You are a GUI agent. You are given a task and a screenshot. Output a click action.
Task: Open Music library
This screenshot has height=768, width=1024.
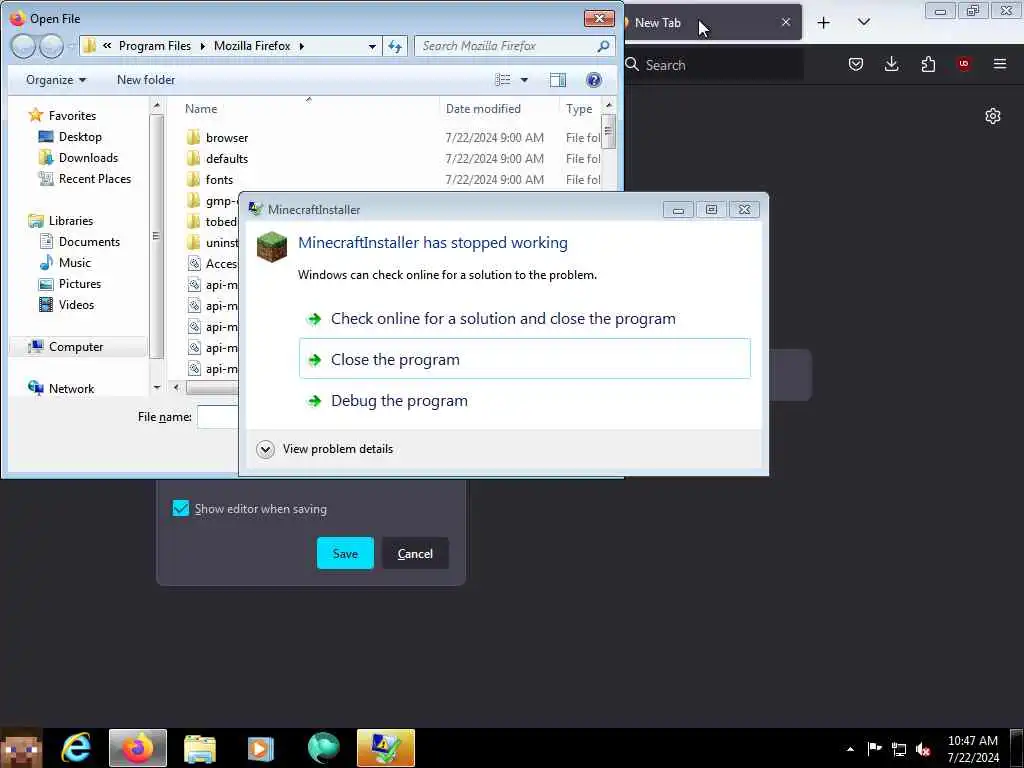point(74,263)
